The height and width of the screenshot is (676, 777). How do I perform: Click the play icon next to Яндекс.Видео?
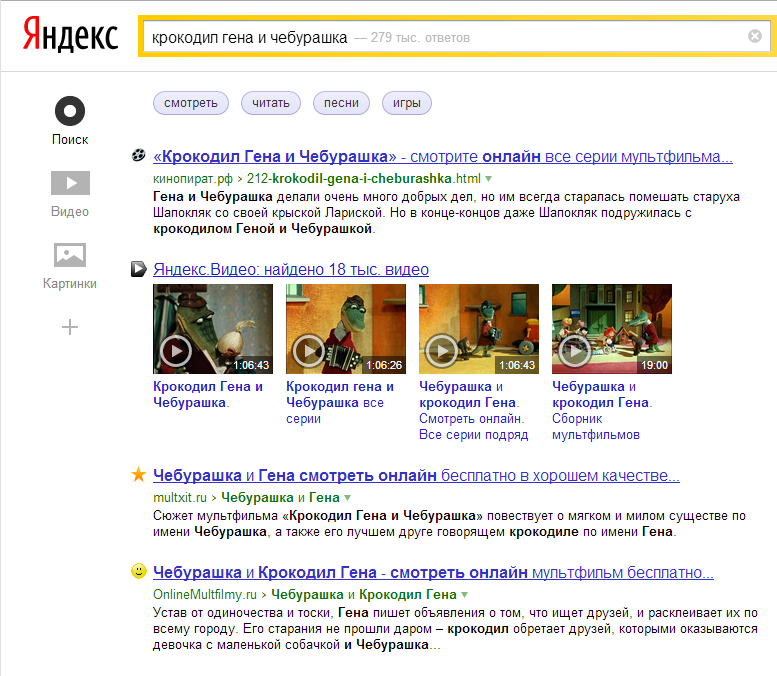pos(138,269)
